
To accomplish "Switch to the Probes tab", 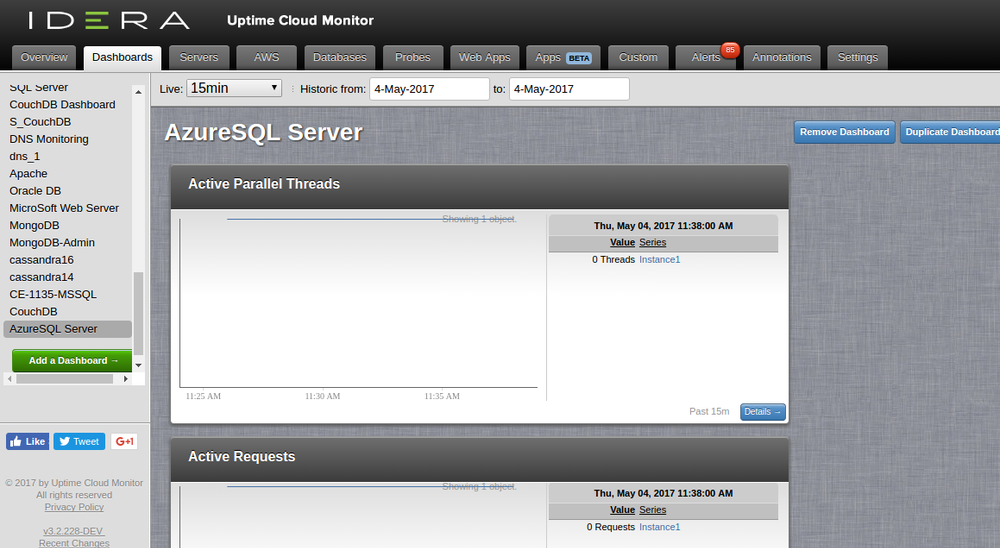I will tap(413, 57).
